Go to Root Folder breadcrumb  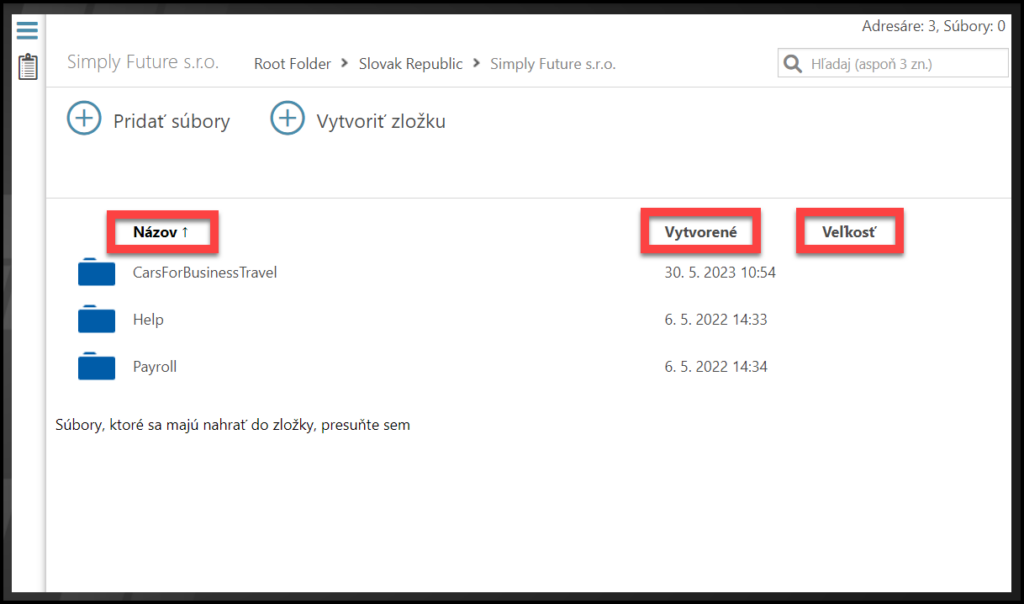coord(292,64)
